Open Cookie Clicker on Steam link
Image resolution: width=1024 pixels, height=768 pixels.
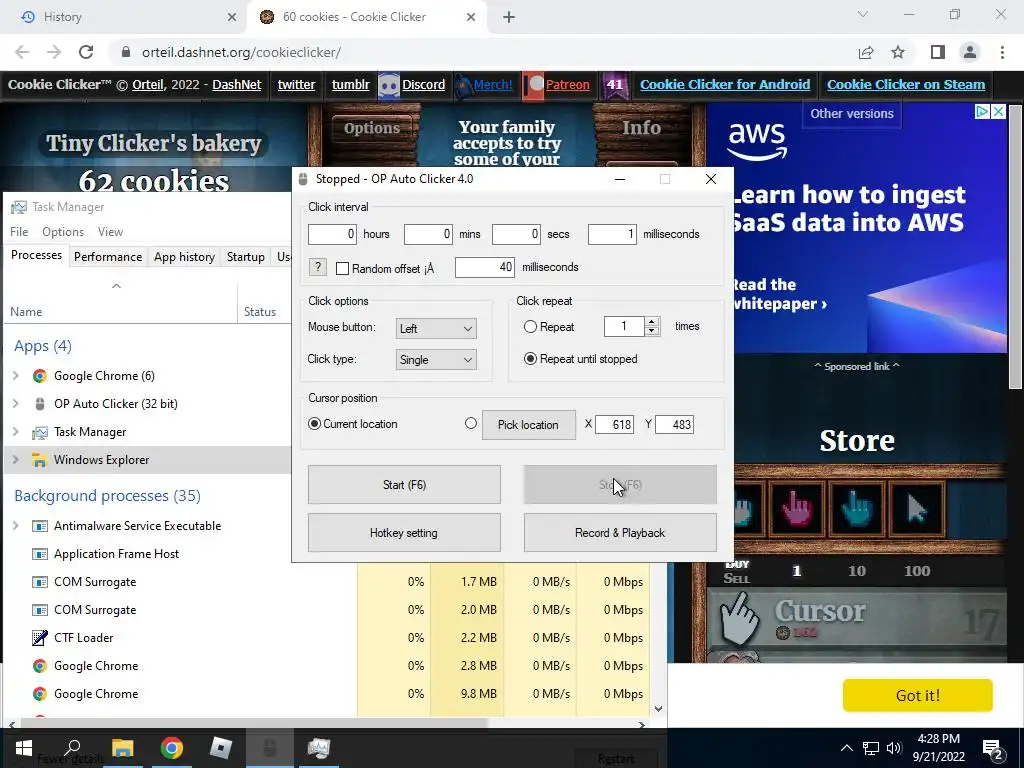click(906, 85)
